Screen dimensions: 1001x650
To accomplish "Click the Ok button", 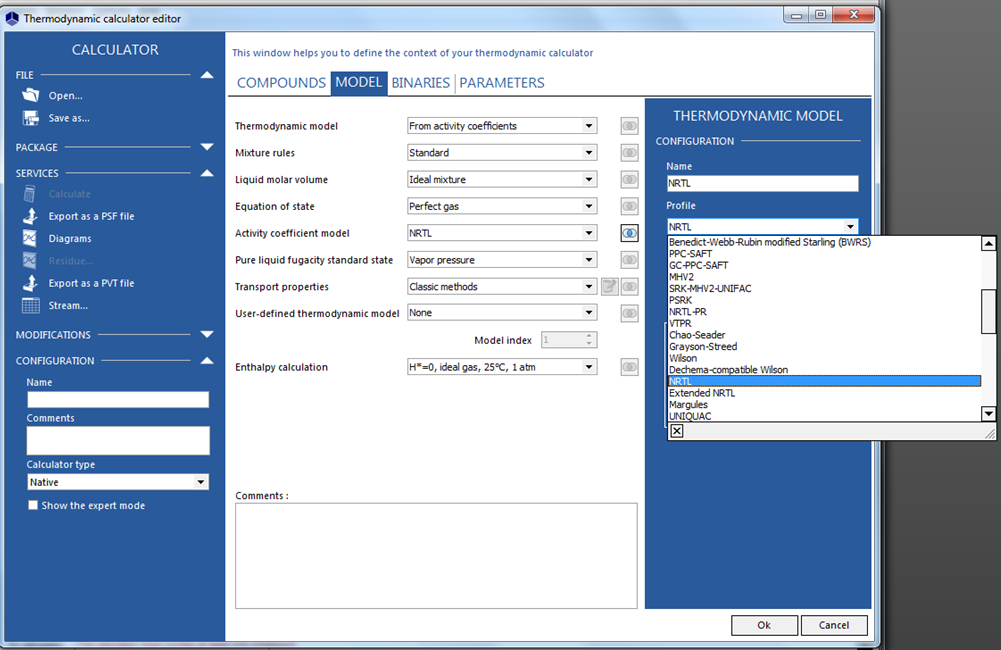I will (x=764, y=625).
